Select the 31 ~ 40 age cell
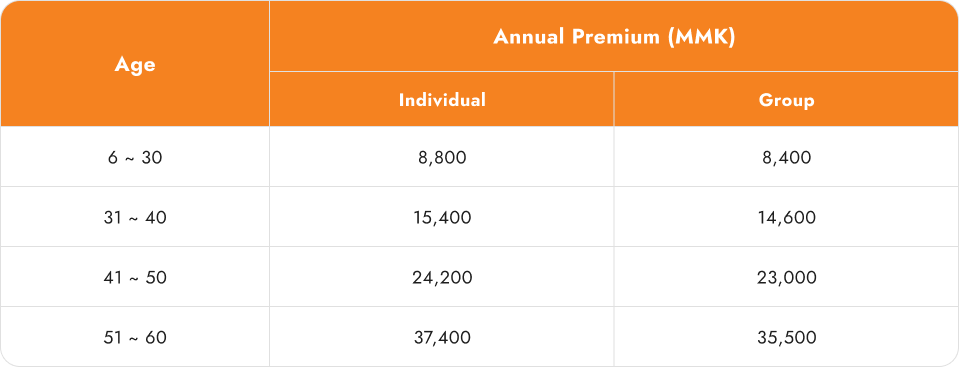The width and height of the screenshot is (959, 367). coord(135,218)
